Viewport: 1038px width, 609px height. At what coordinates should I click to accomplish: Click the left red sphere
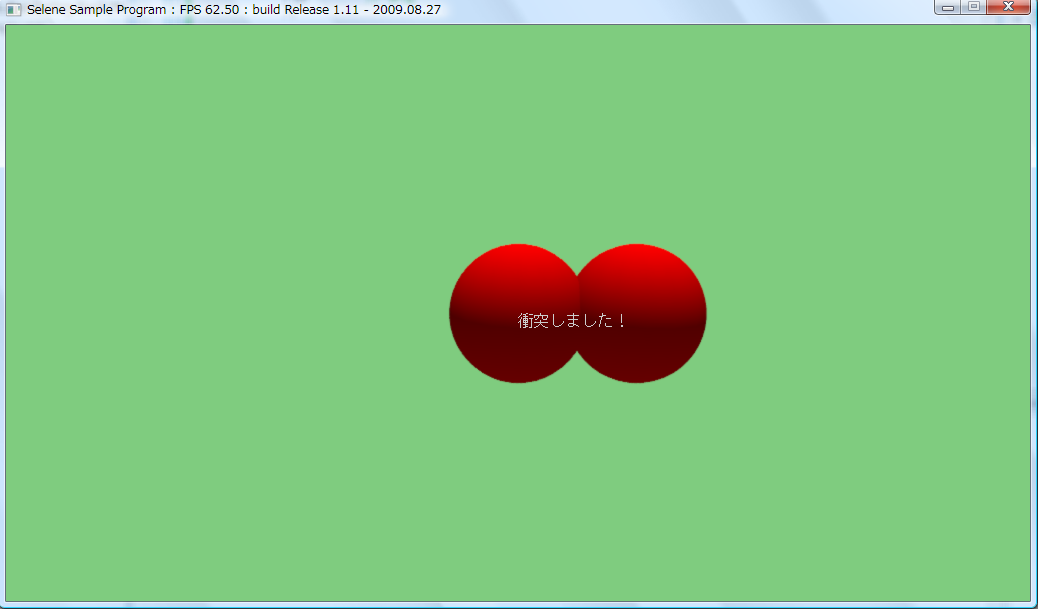click(x=514, y=313)
